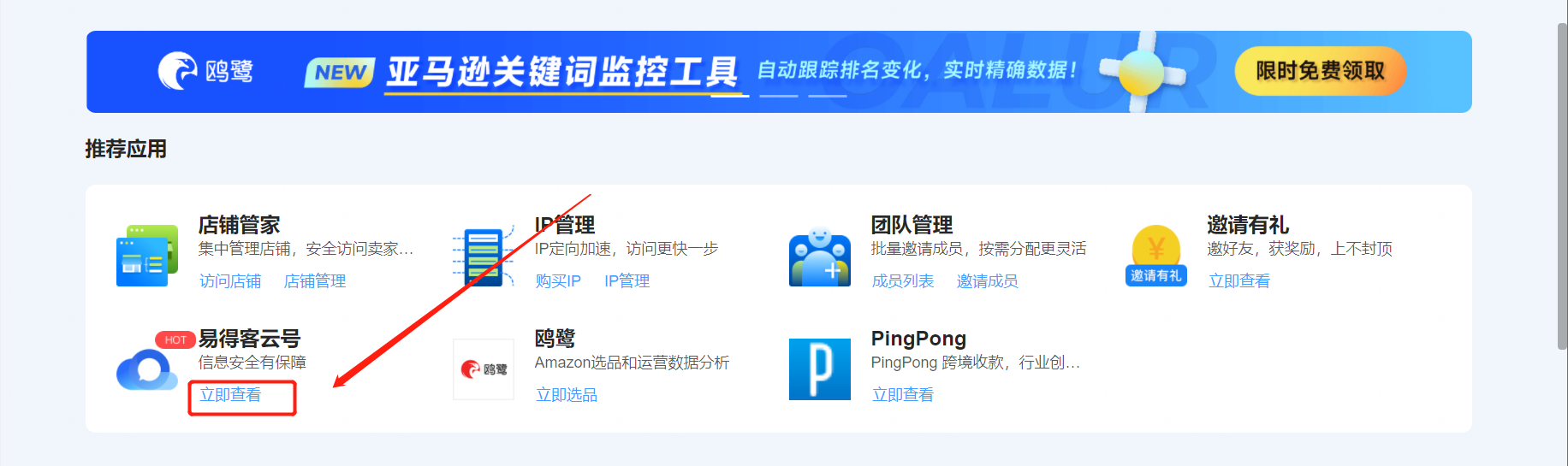Click the 店铺管家 title text
Viewport: 1568px width, 466px height.
tap(240, 225)
